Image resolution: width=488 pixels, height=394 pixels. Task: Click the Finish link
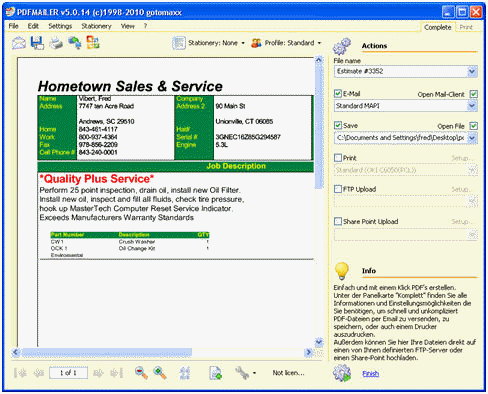(x=371, y=374)
